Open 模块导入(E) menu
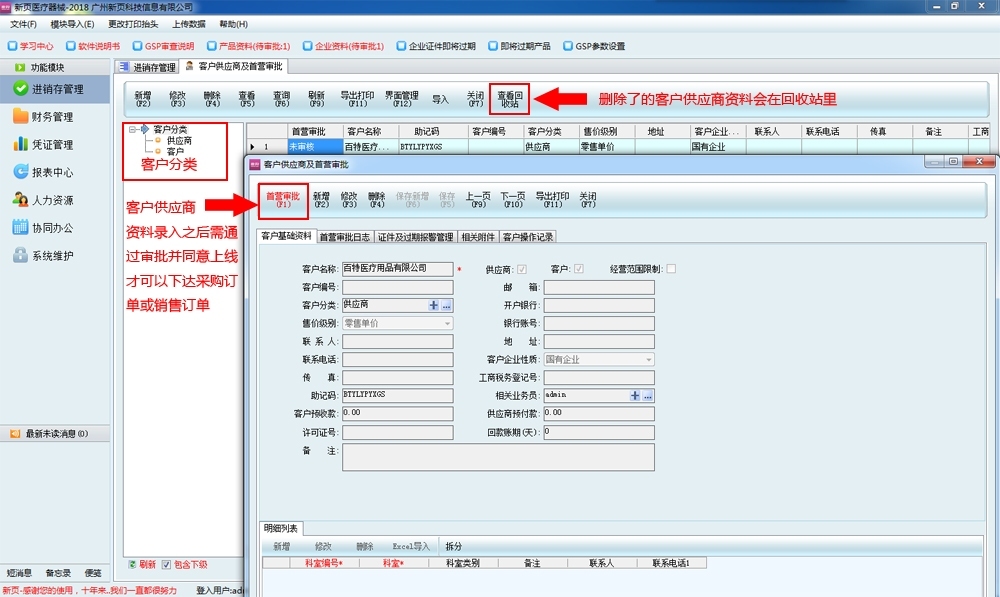The width and height of the screenshot is (1000, 597). [72, 24]
